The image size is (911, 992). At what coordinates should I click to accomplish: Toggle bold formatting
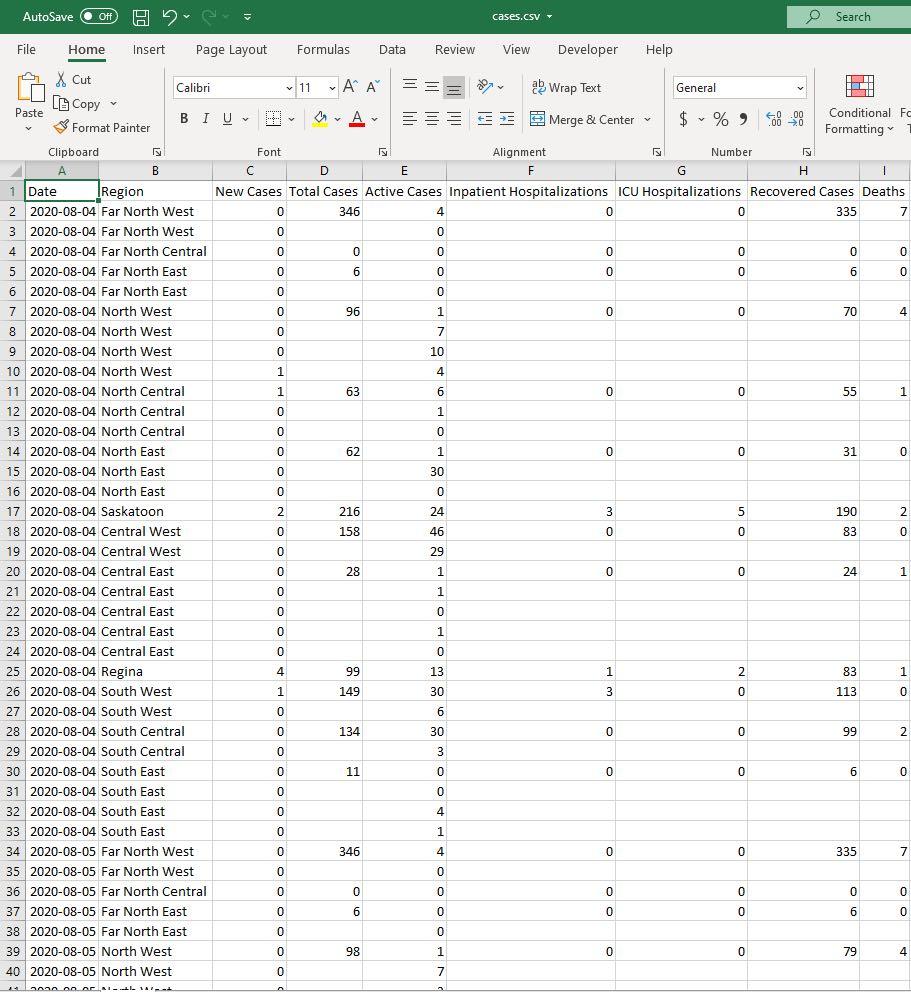coord(184,118)
